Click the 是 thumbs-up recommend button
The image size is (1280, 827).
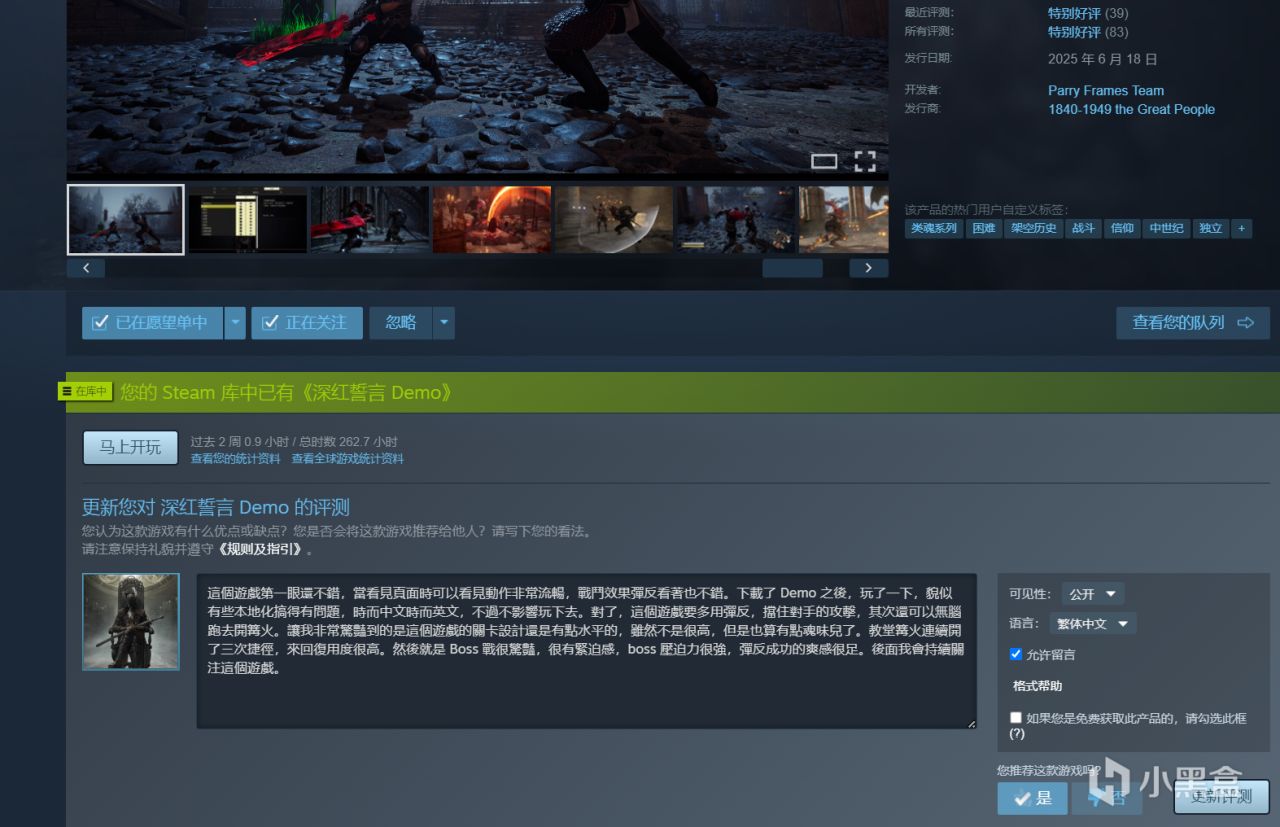pyautogui.click(x=1032, y=797)
